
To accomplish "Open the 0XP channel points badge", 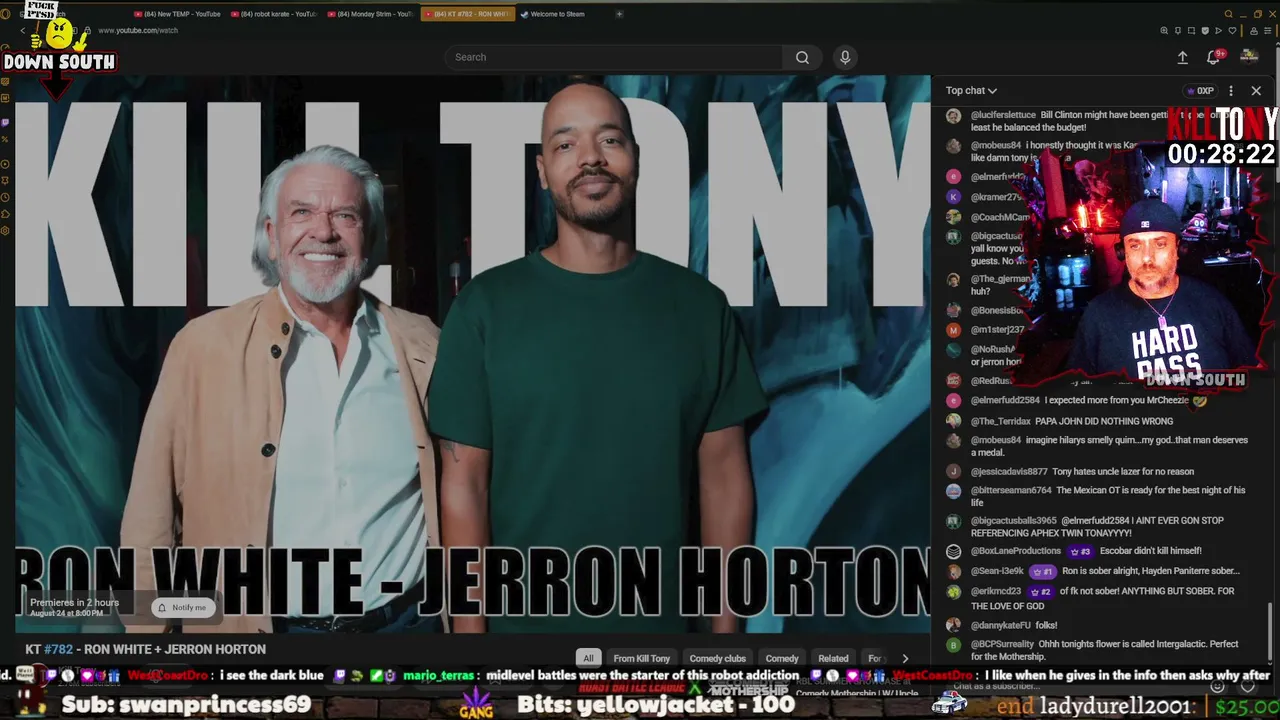I will click(x=1200, y=91).
